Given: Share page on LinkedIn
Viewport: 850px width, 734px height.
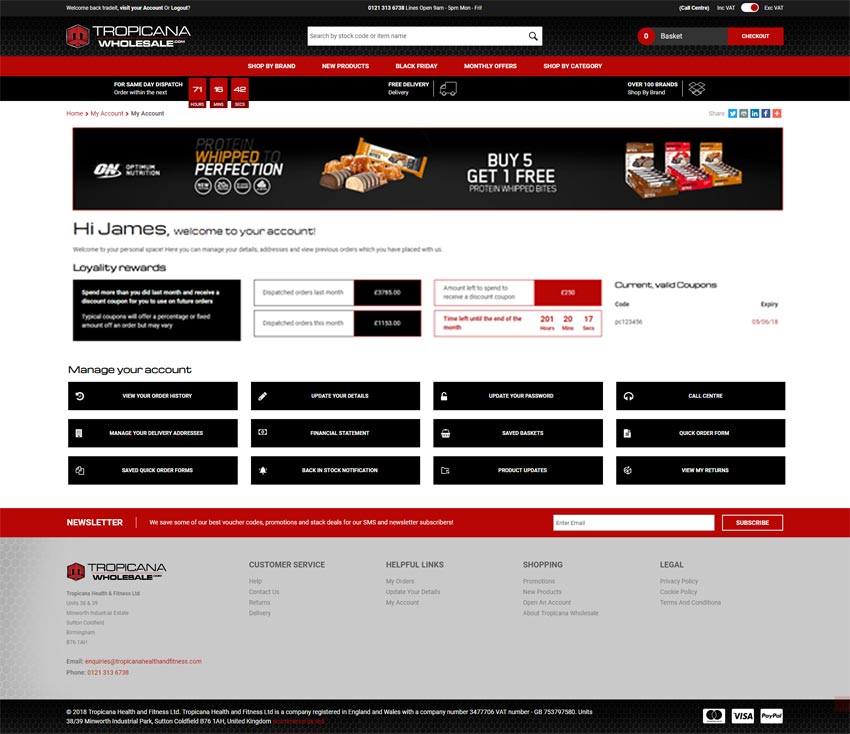Looking at the screenshot, I should tap(755, 113).
